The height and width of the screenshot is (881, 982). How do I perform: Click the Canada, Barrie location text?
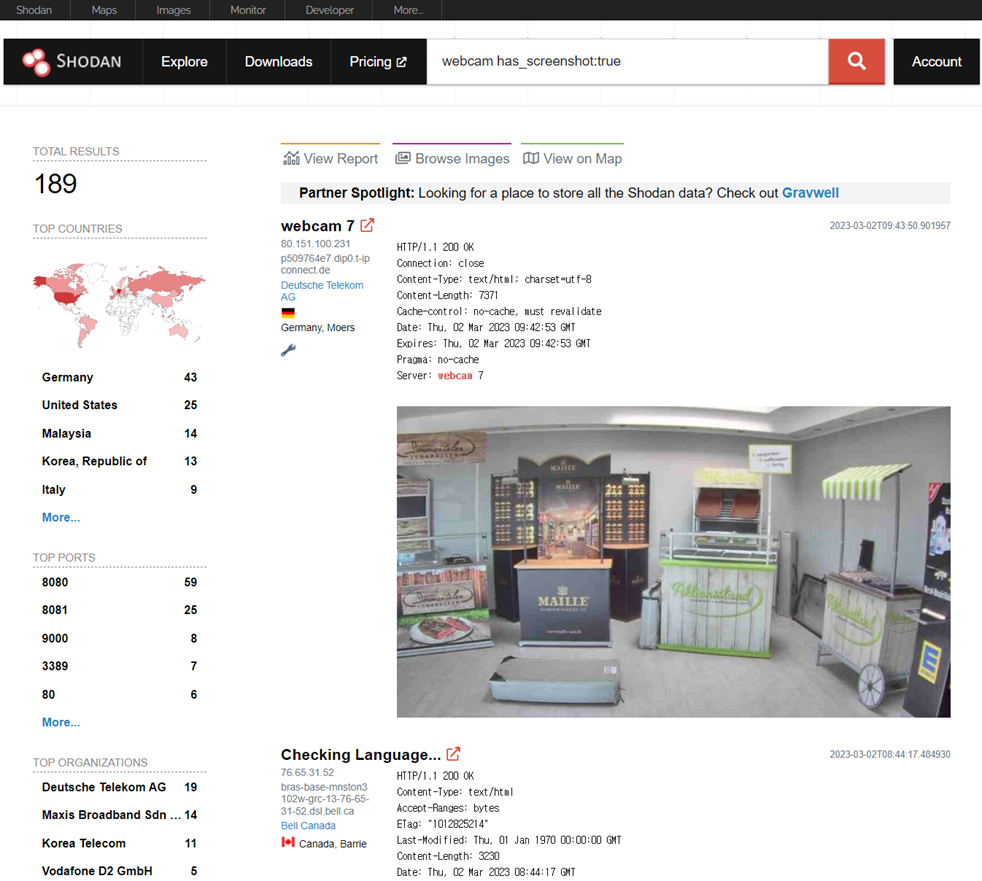click(333, 844)
